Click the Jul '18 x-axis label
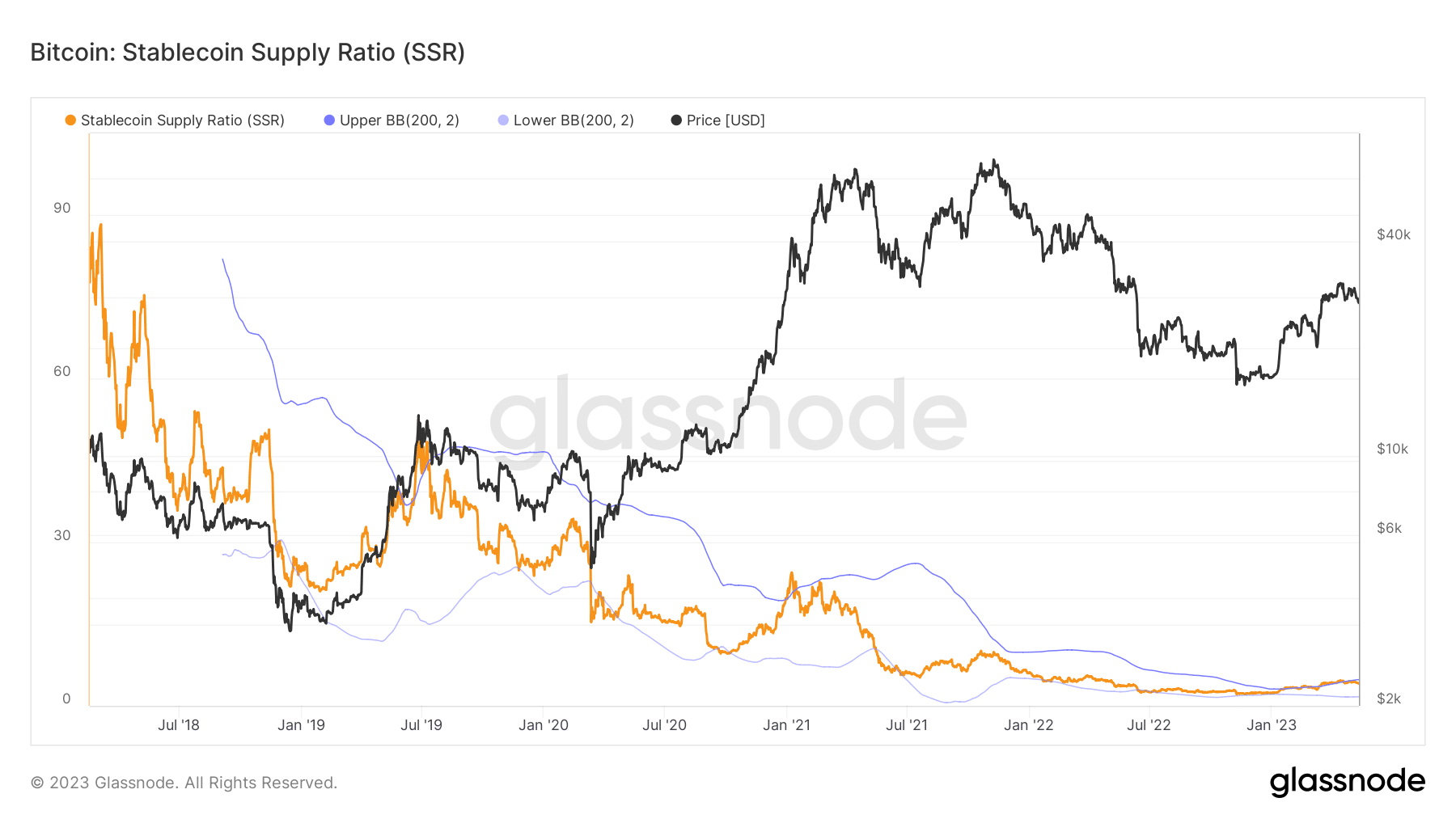Screen dimensions: 1456x819 (x=179, y=725)
